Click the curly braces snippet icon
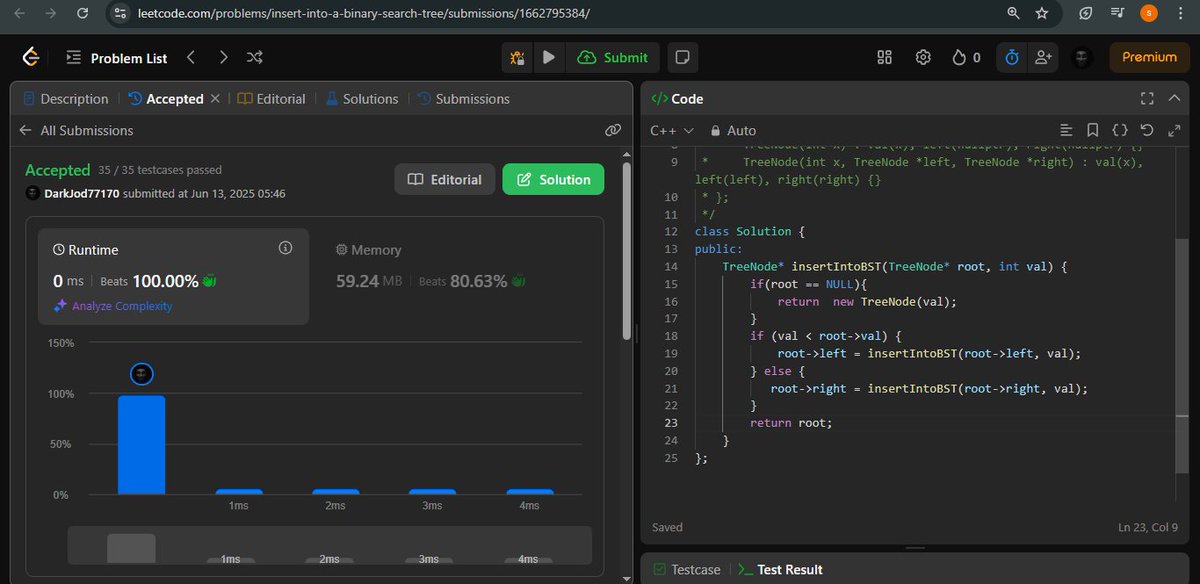The image size is (1200, 584). pos(1120,131)
